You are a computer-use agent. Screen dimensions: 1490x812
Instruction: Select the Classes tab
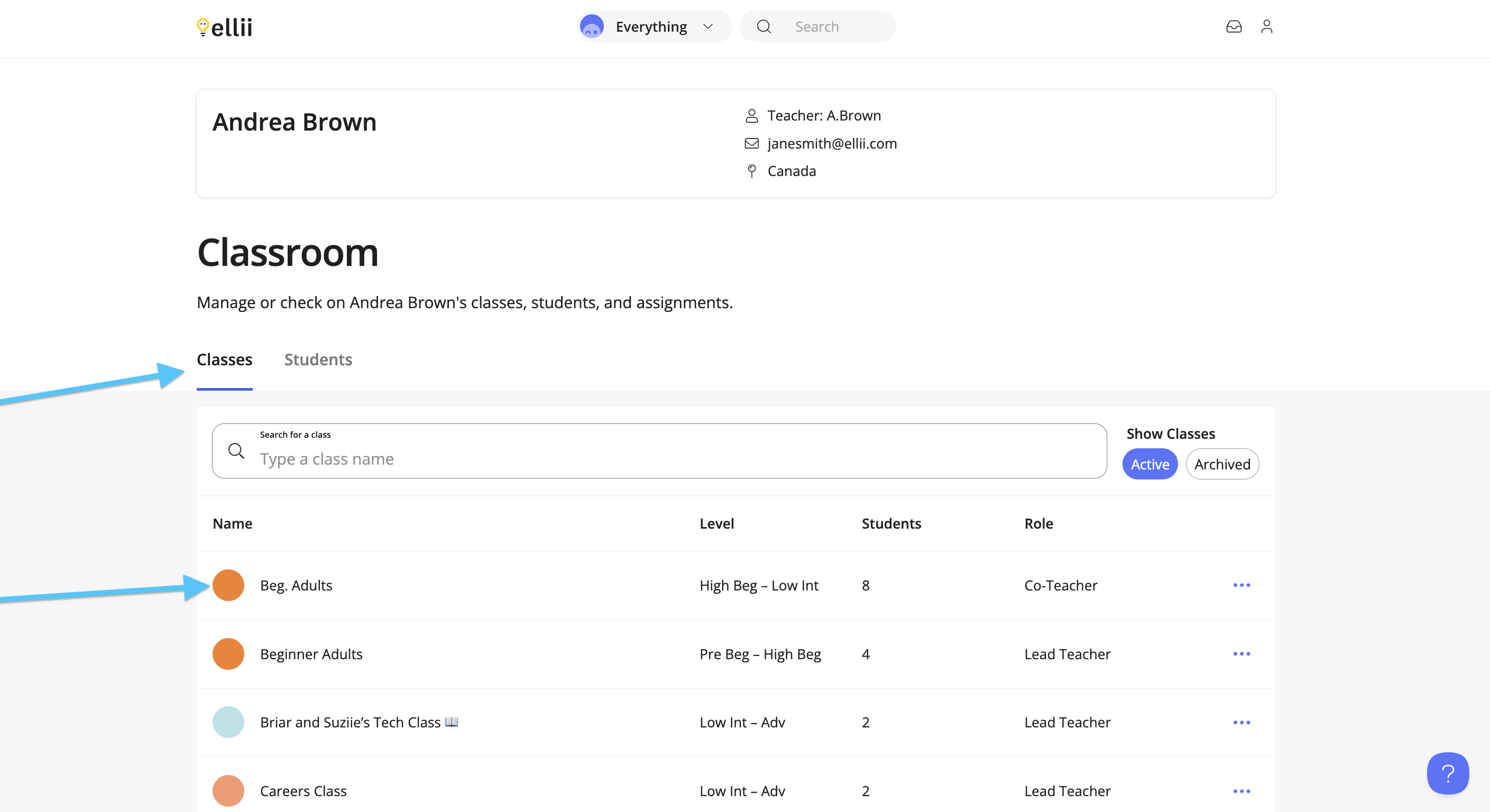[x=224, y=359]
